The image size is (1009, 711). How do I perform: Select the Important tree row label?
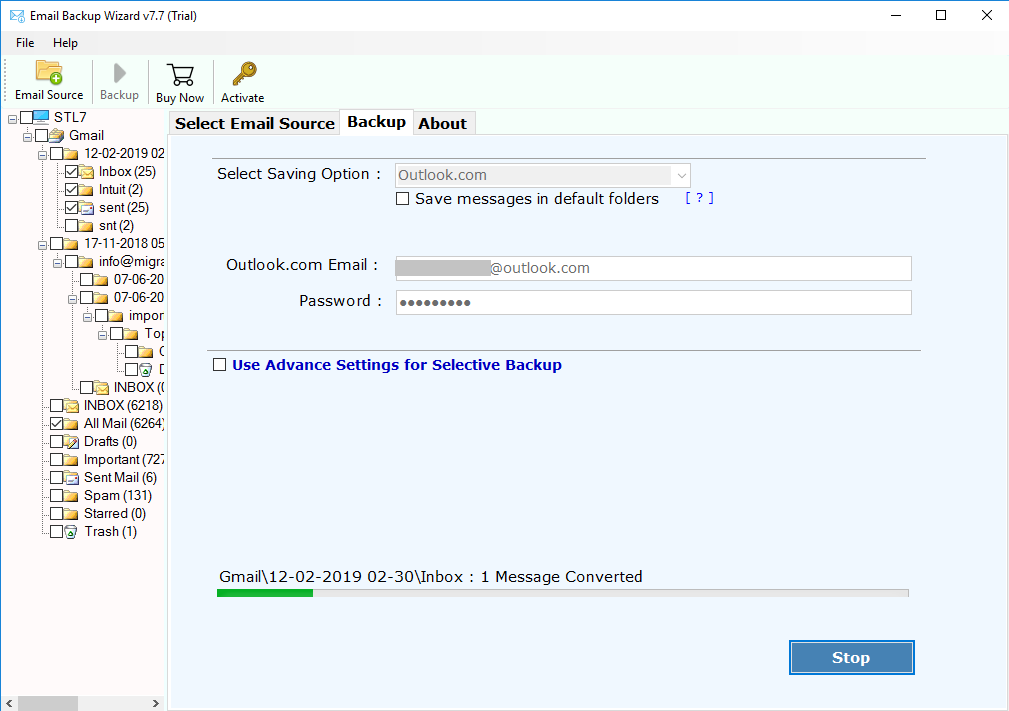click(124, 459)
